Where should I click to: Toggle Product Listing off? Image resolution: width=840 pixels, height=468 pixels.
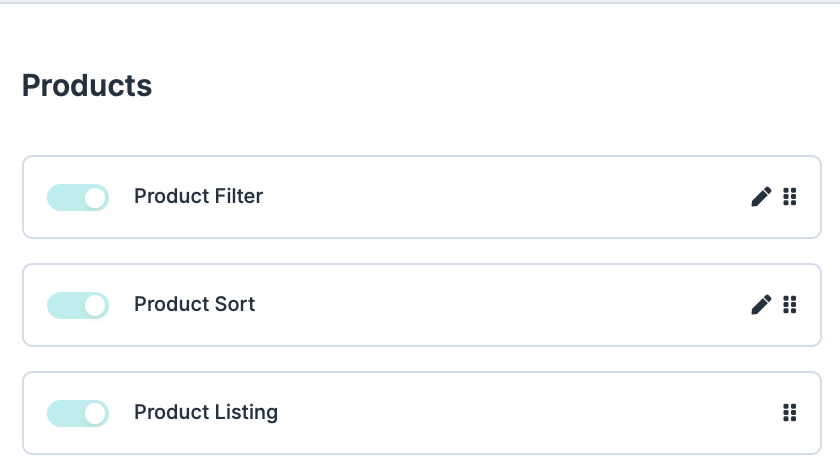pyautogui.click(x=78, y=412)
